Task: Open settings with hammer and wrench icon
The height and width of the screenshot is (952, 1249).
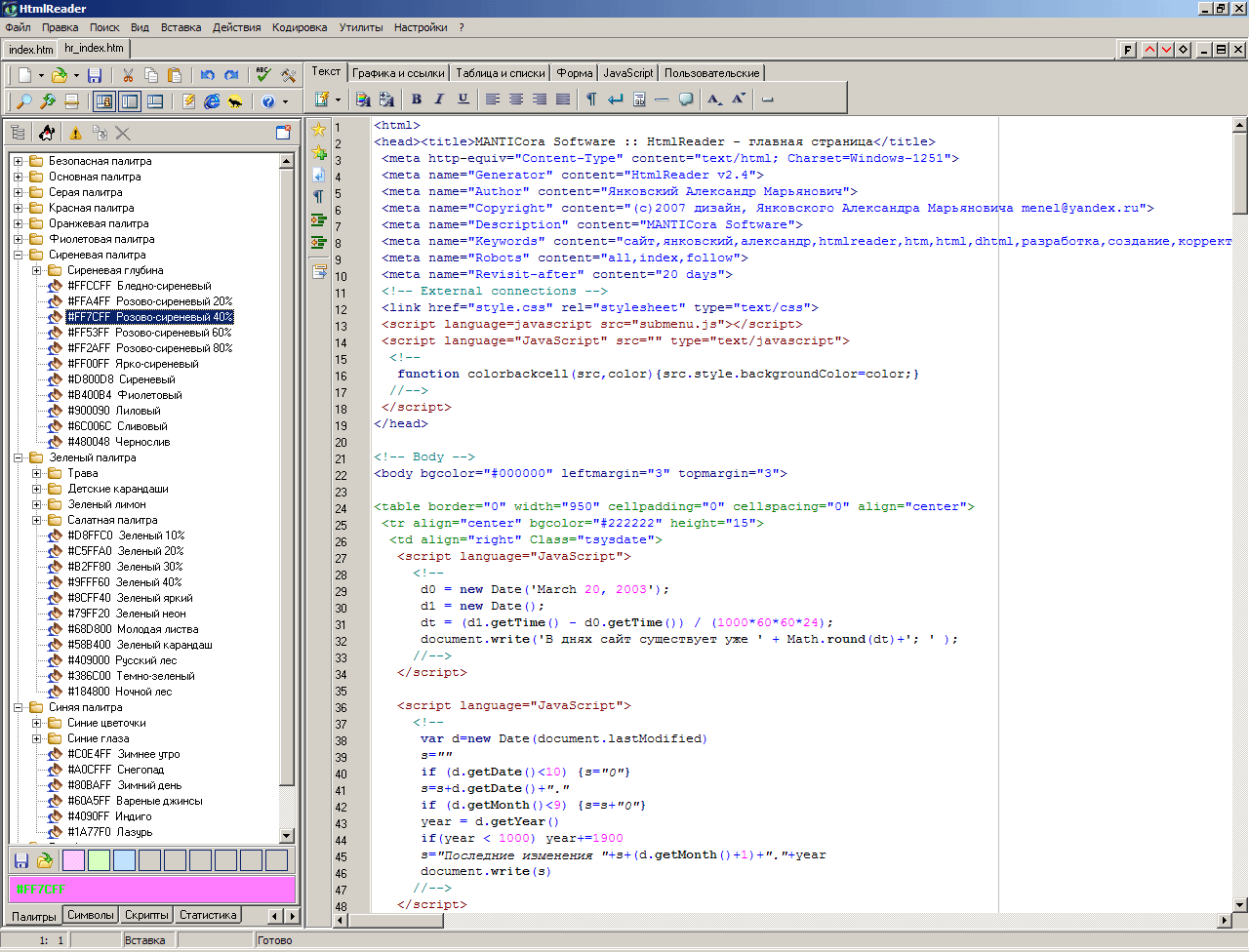Action: click(289, 75)
